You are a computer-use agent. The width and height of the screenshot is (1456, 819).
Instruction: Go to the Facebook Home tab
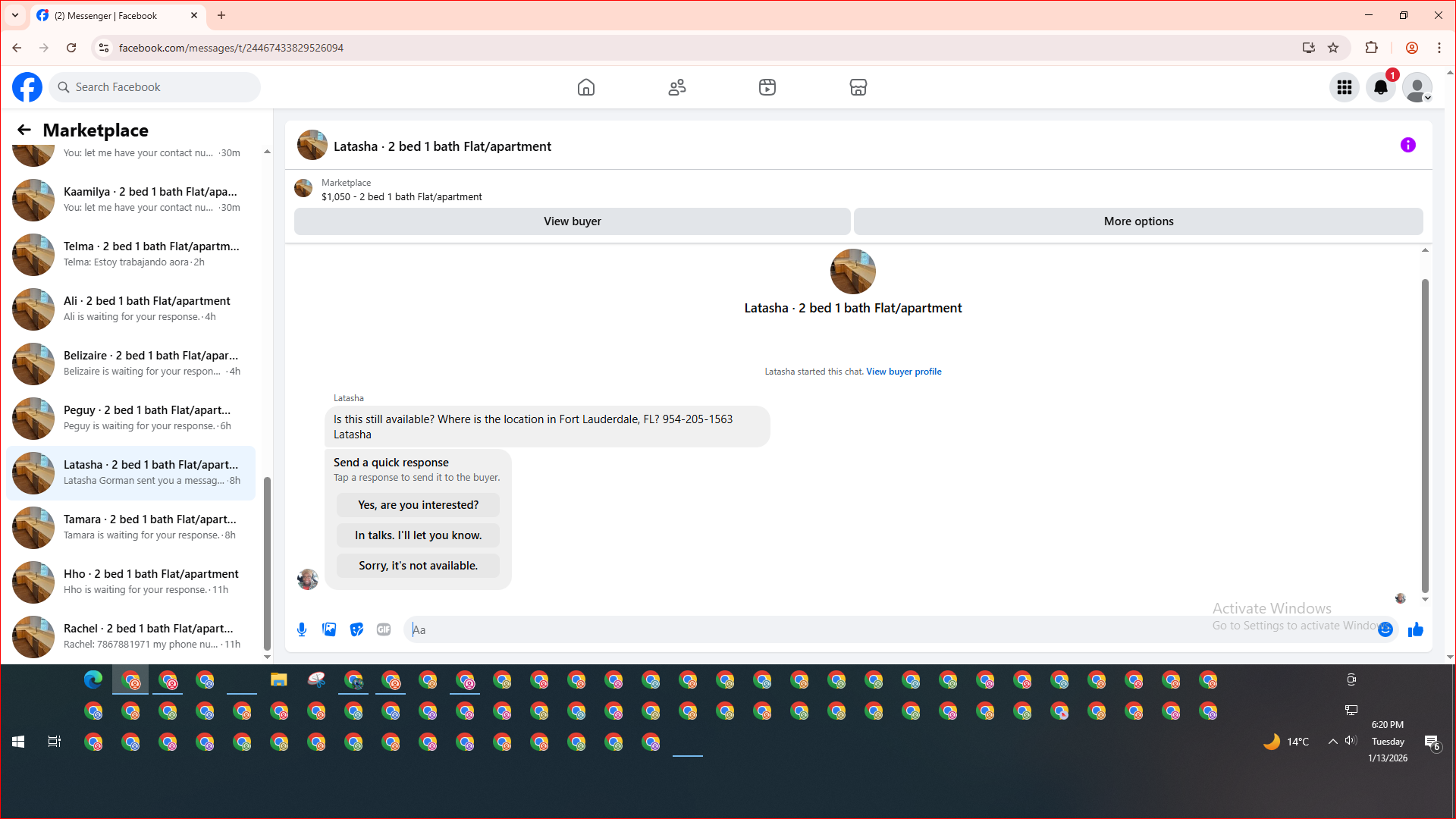click(x=585, y=87)
